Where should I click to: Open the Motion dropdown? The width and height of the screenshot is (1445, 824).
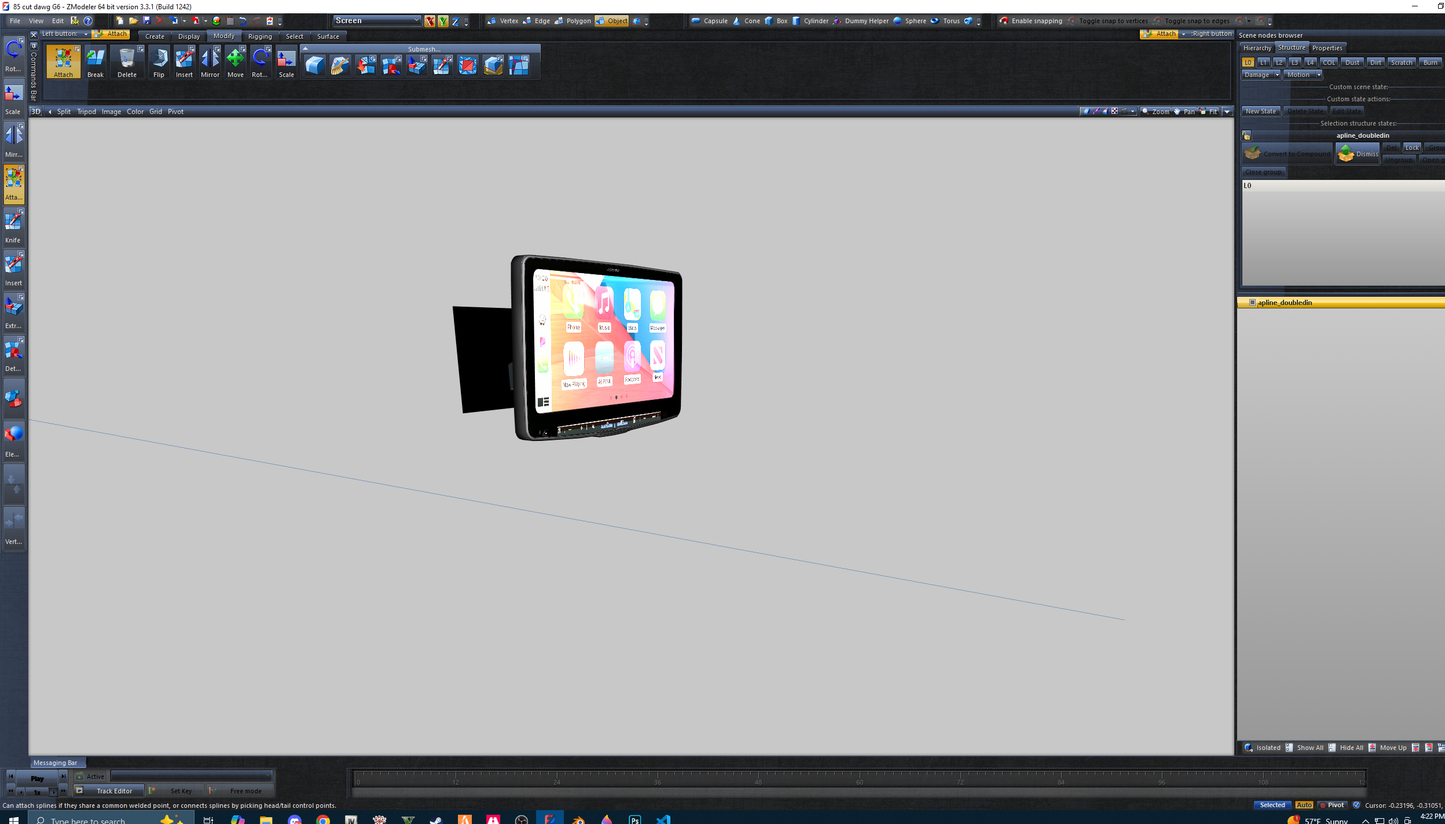coord(1303,75)
